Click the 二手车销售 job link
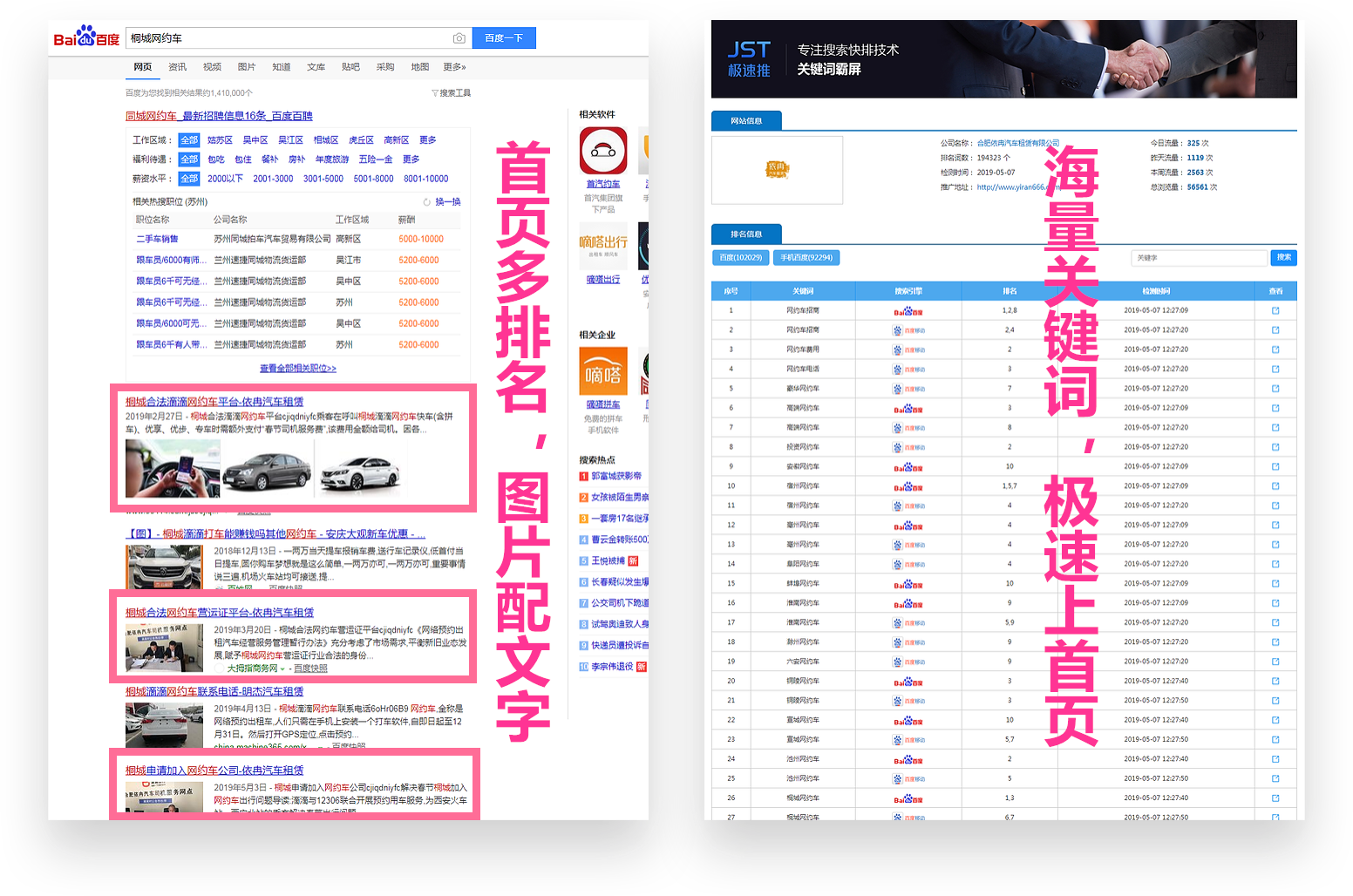This screenshot has height=896, width=1353. 157,239
